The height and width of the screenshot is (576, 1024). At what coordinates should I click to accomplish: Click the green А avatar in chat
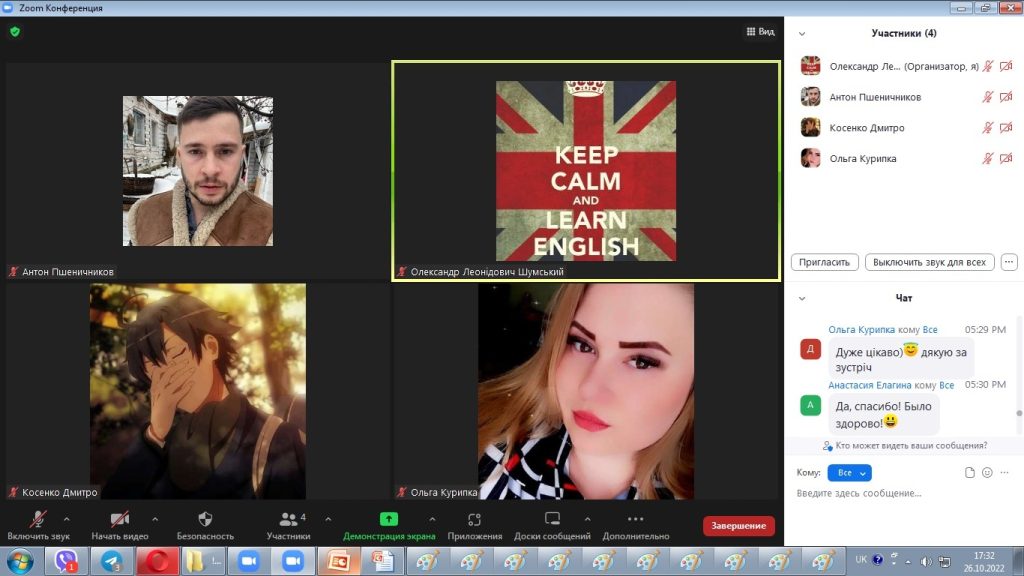(810, 406)
